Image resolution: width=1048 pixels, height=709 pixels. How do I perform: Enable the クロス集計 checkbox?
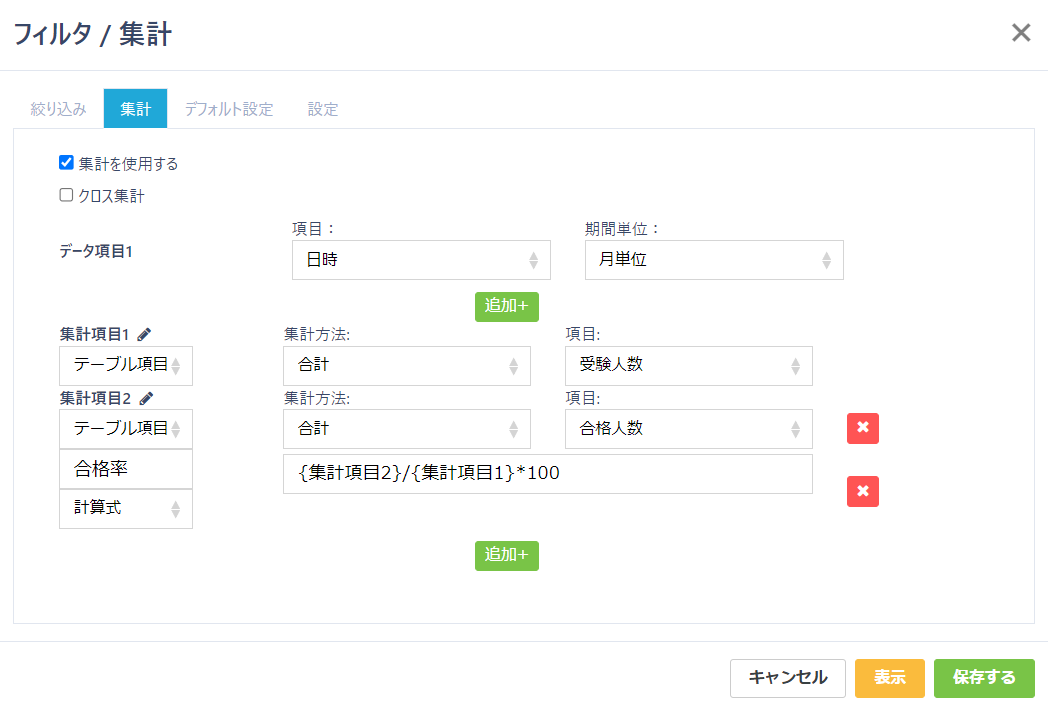tap(67, 196)
